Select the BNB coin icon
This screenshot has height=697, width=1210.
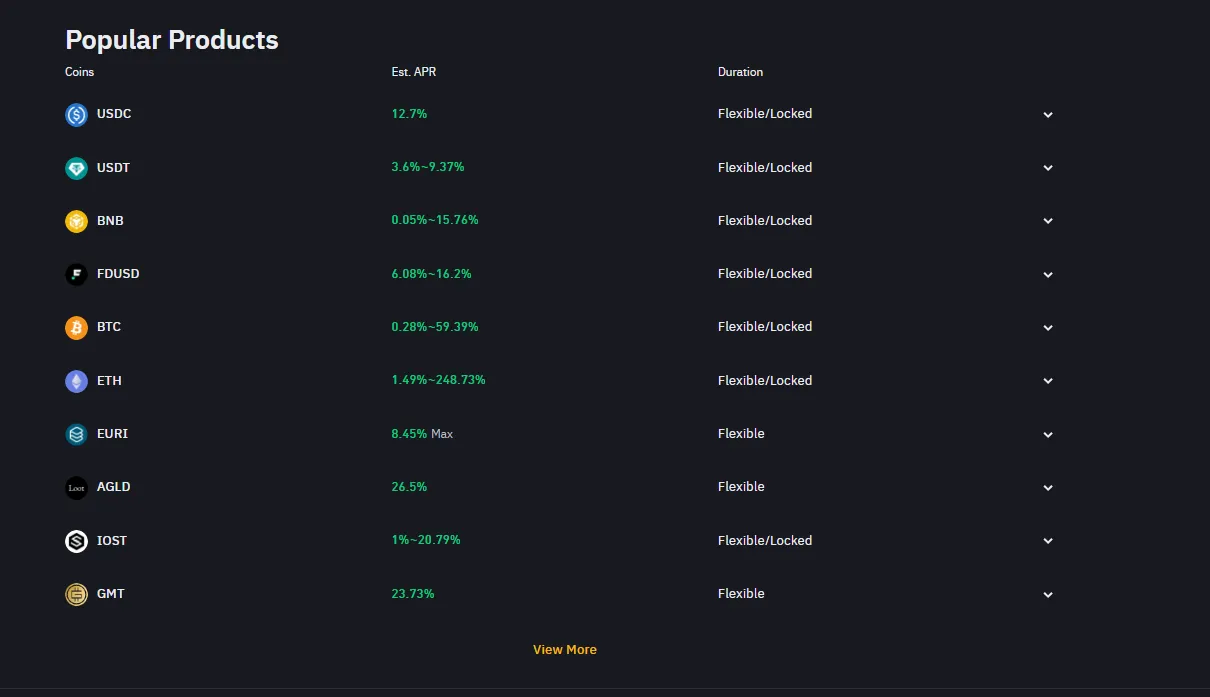coord(76,221)
